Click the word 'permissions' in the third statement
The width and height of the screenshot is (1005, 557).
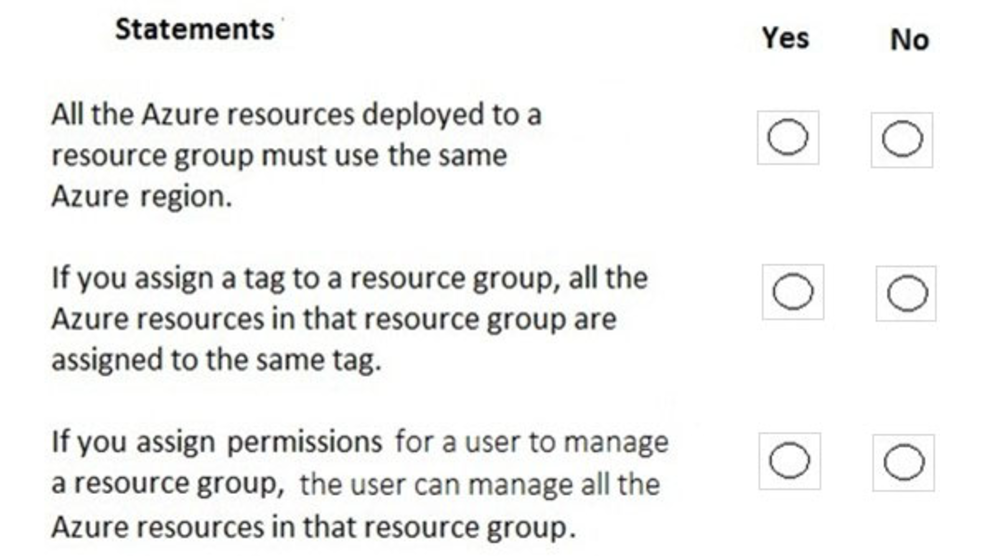coord(310,441)
